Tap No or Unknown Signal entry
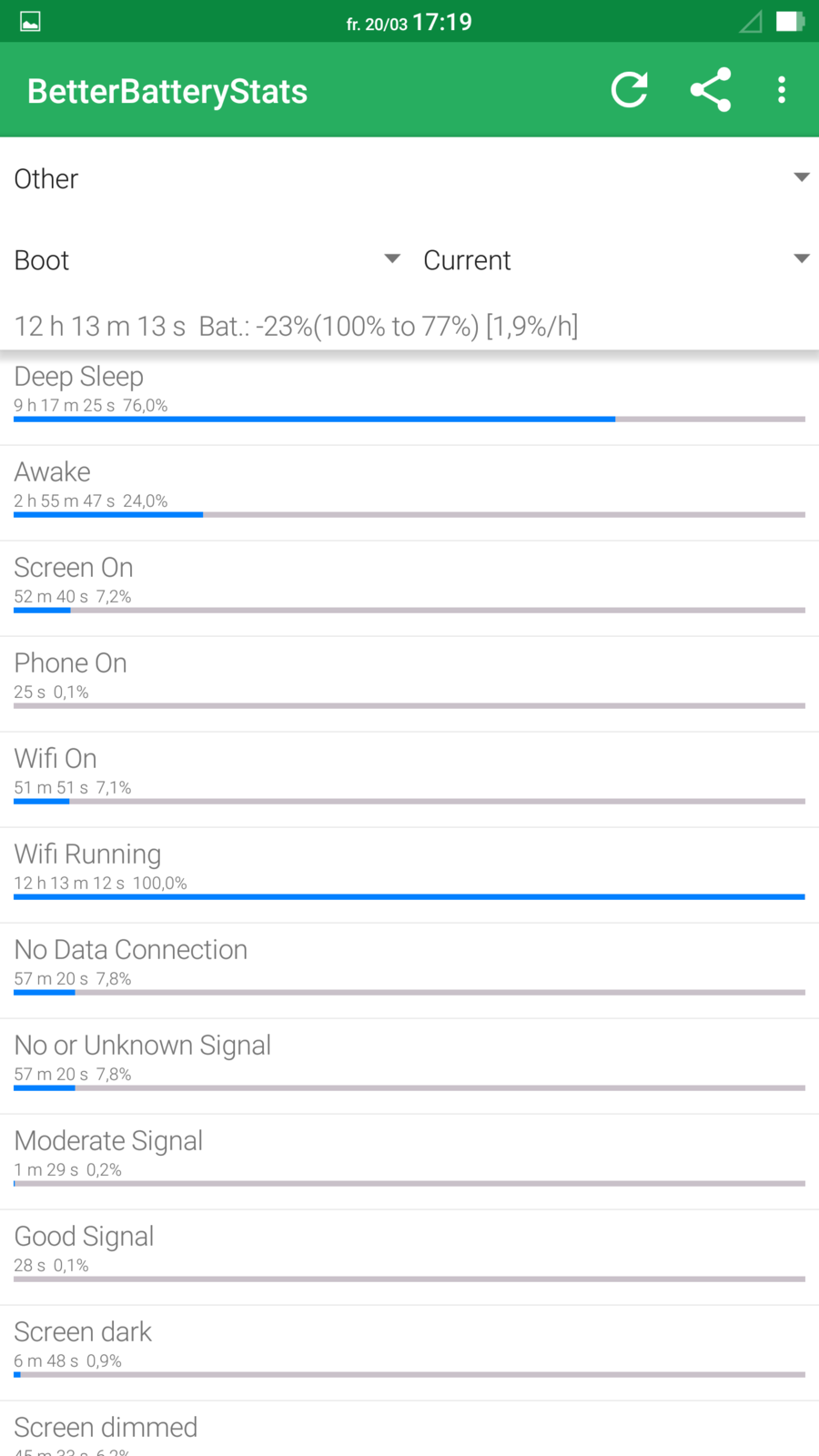Viewport: 819px width, 1456px height. click(409, 1061)
